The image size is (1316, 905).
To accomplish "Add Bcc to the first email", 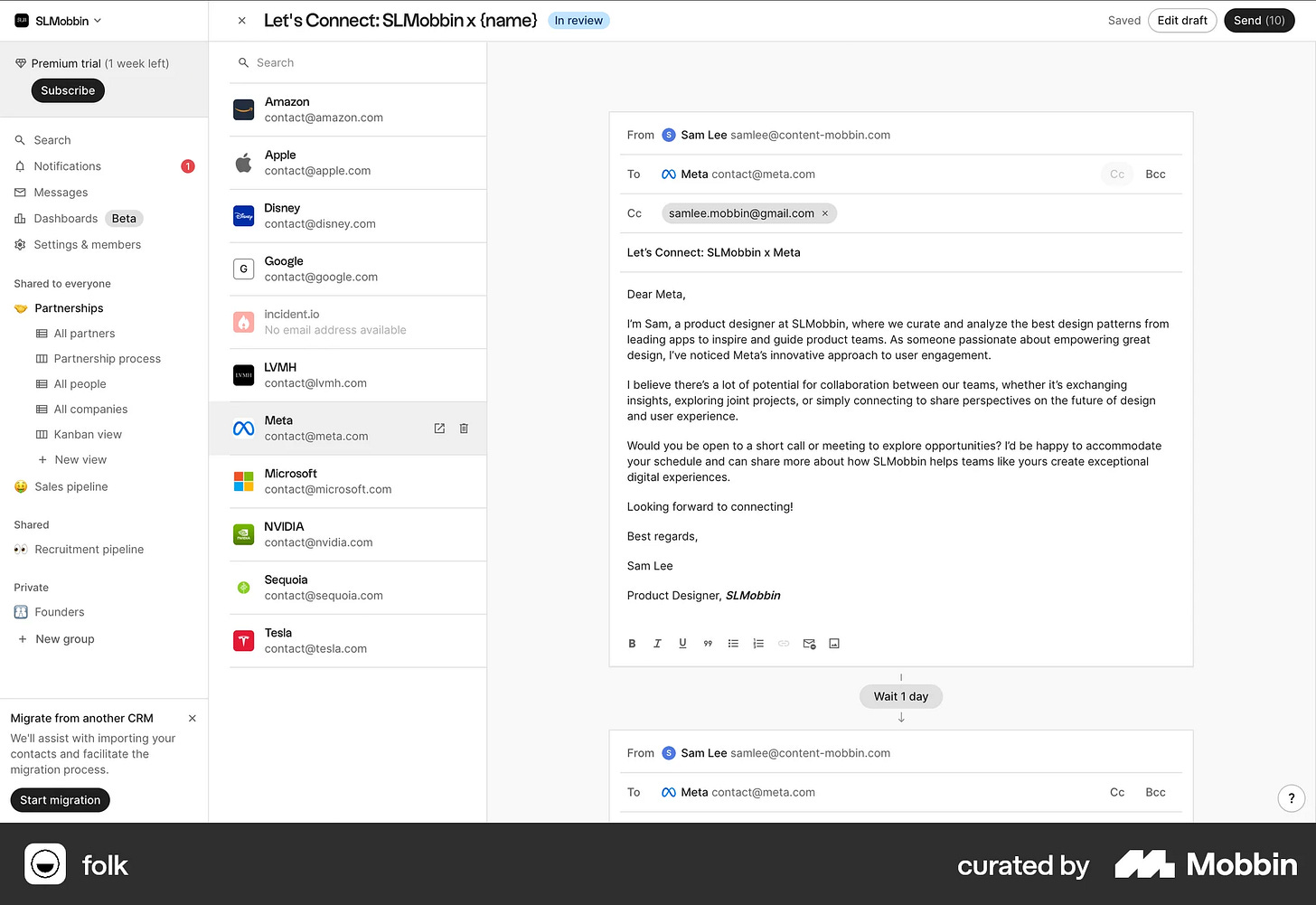I will coord(1155,174).
